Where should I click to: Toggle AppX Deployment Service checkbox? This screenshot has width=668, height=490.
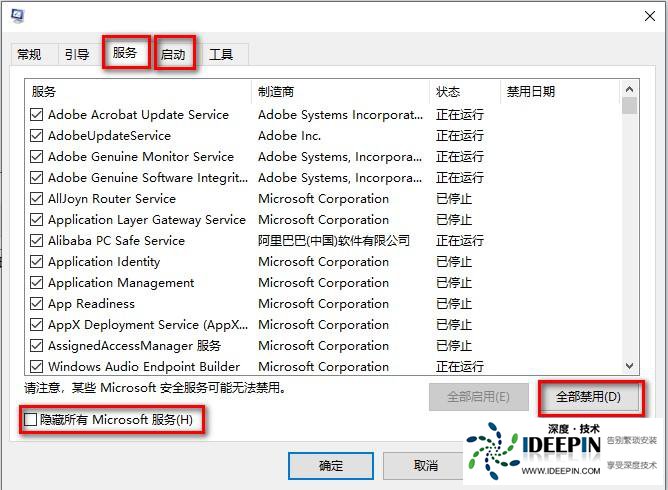tap(37, 324)
